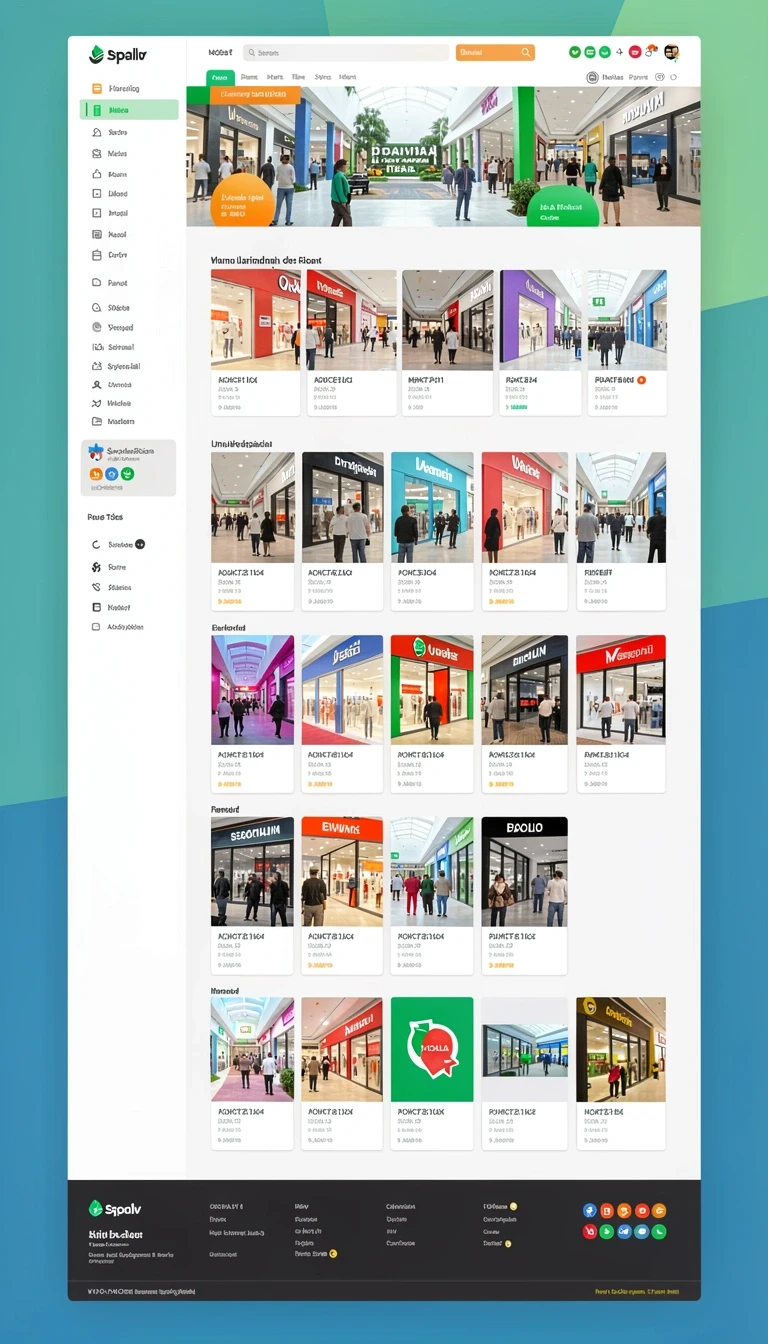Open the SECOCHUN black storefront card
768x1344 pixels.
(x=252, y=895)
